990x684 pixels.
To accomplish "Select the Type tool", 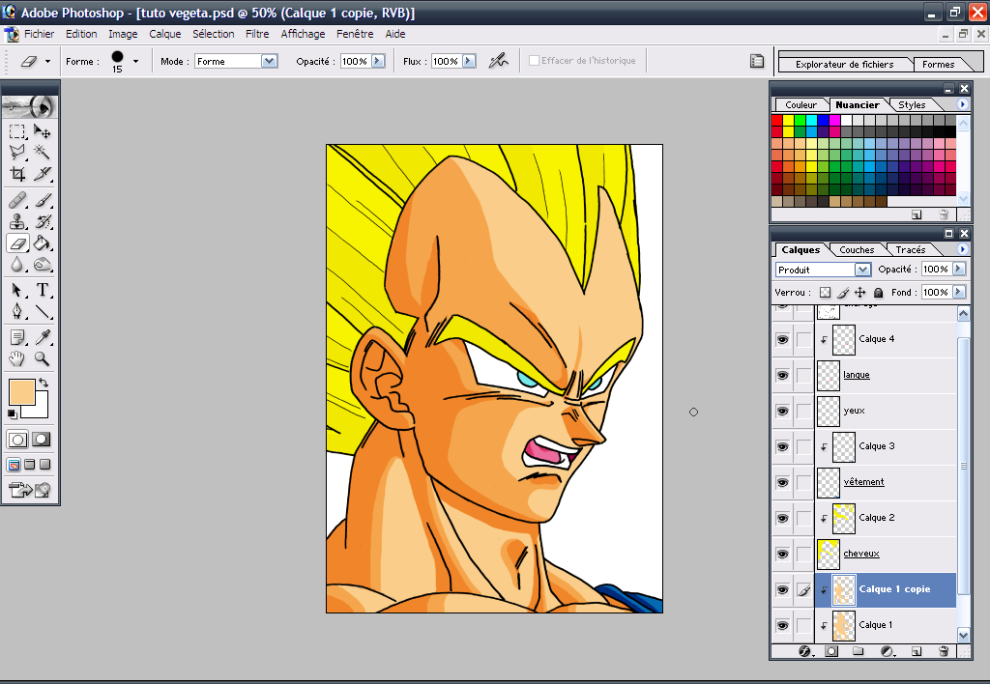I will (42, 290).
